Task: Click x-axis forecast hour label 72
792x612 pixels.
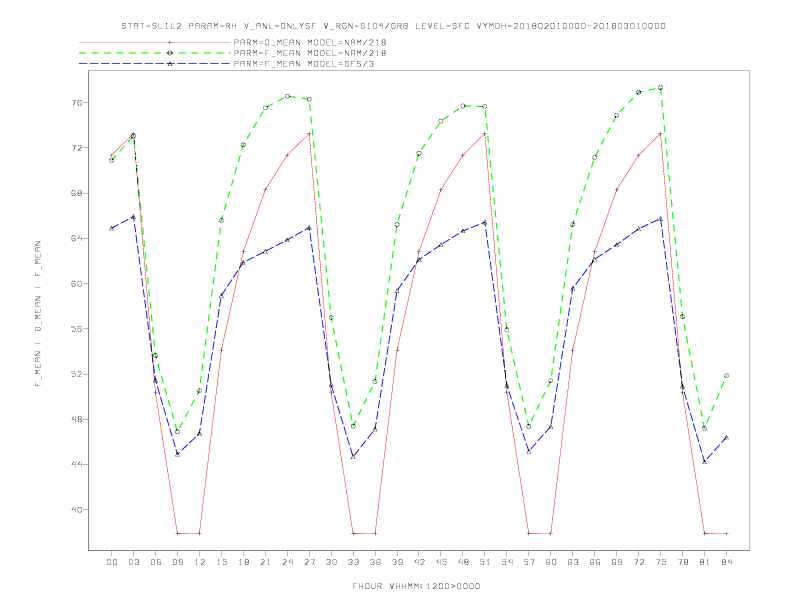Action: [638, 562]
